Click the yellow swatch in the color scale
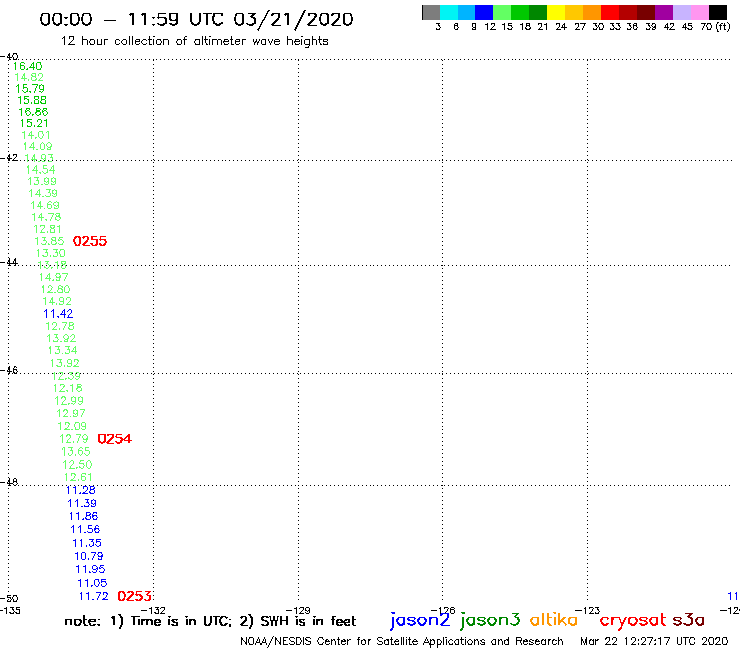 tap(556, 12)
